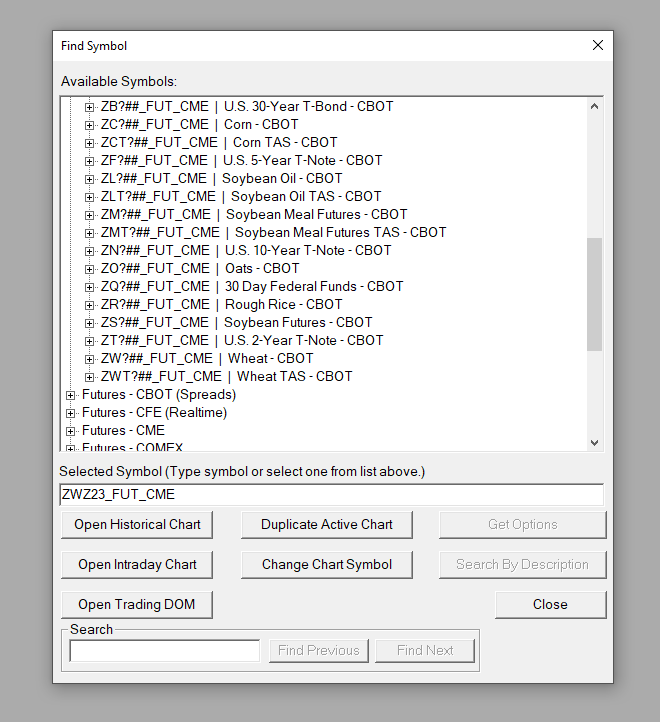The height and width of the screenshot is (722, 660).
Task: Focus the Search text box
Action: 165,651
